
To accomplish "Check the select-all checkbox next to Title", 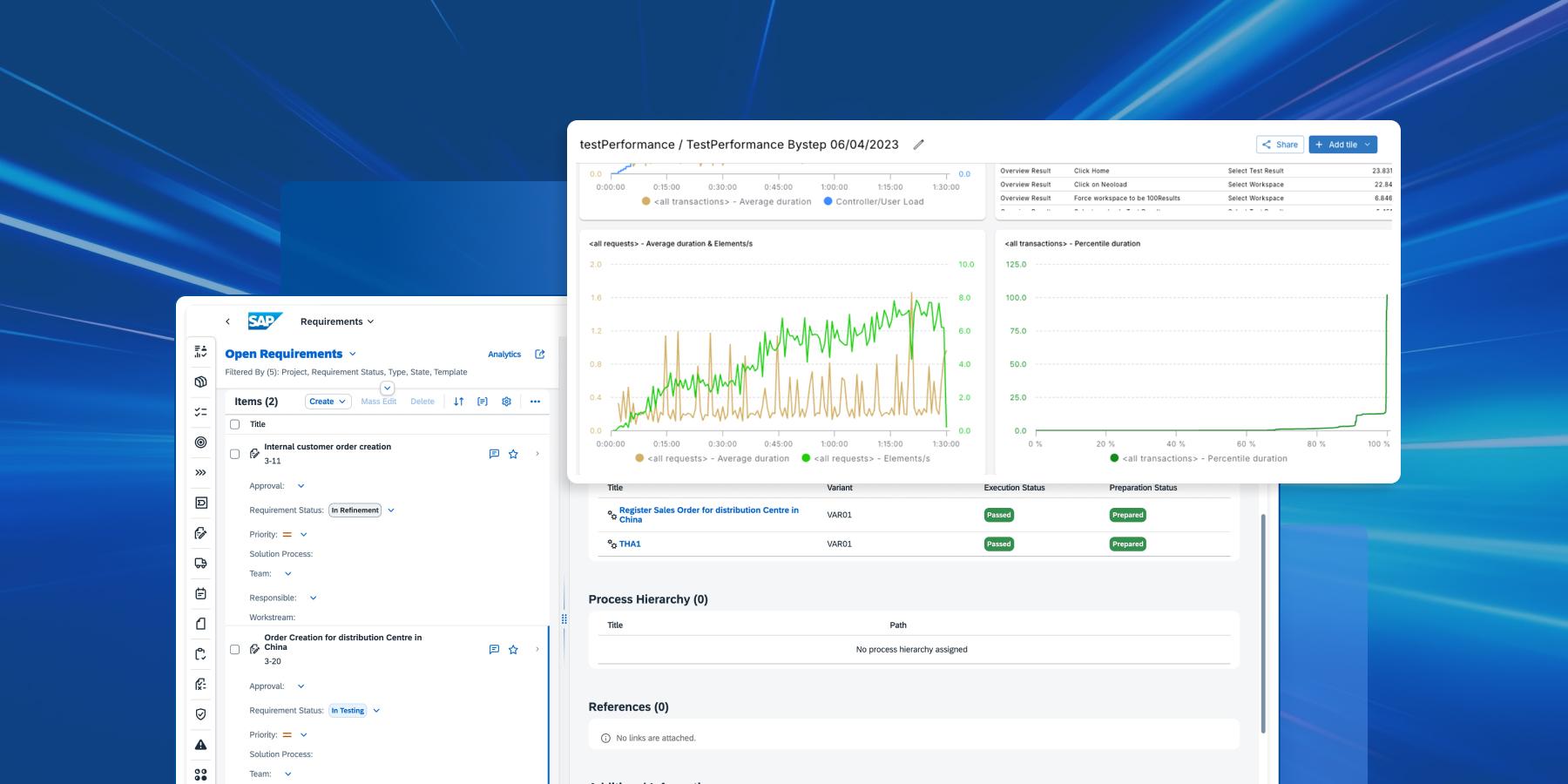I will pyautogui.click(x=234, y=424).
